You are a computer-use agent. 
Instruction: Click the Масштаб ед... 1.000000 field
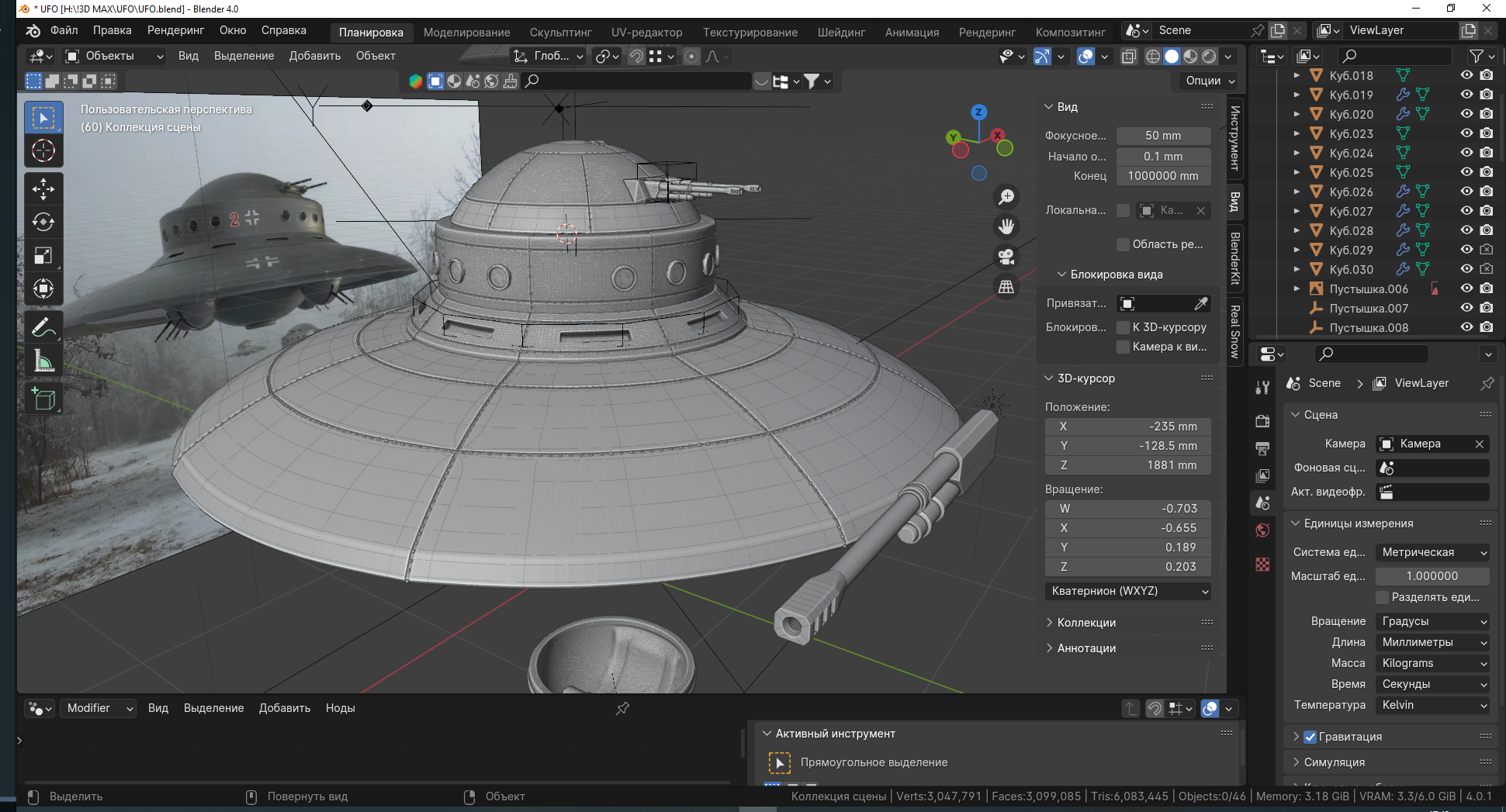click(1432, 576)
